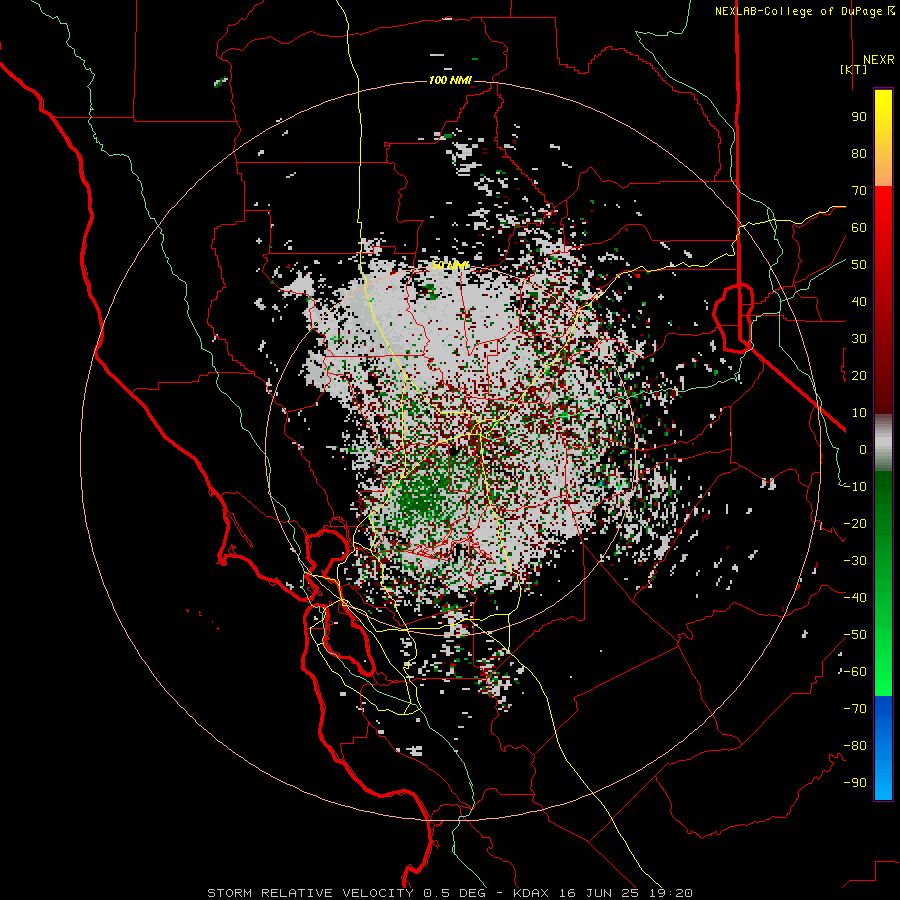Click the -30 value on velocity scale
This screenshot has width=900, height=900.
pos(855,561)
